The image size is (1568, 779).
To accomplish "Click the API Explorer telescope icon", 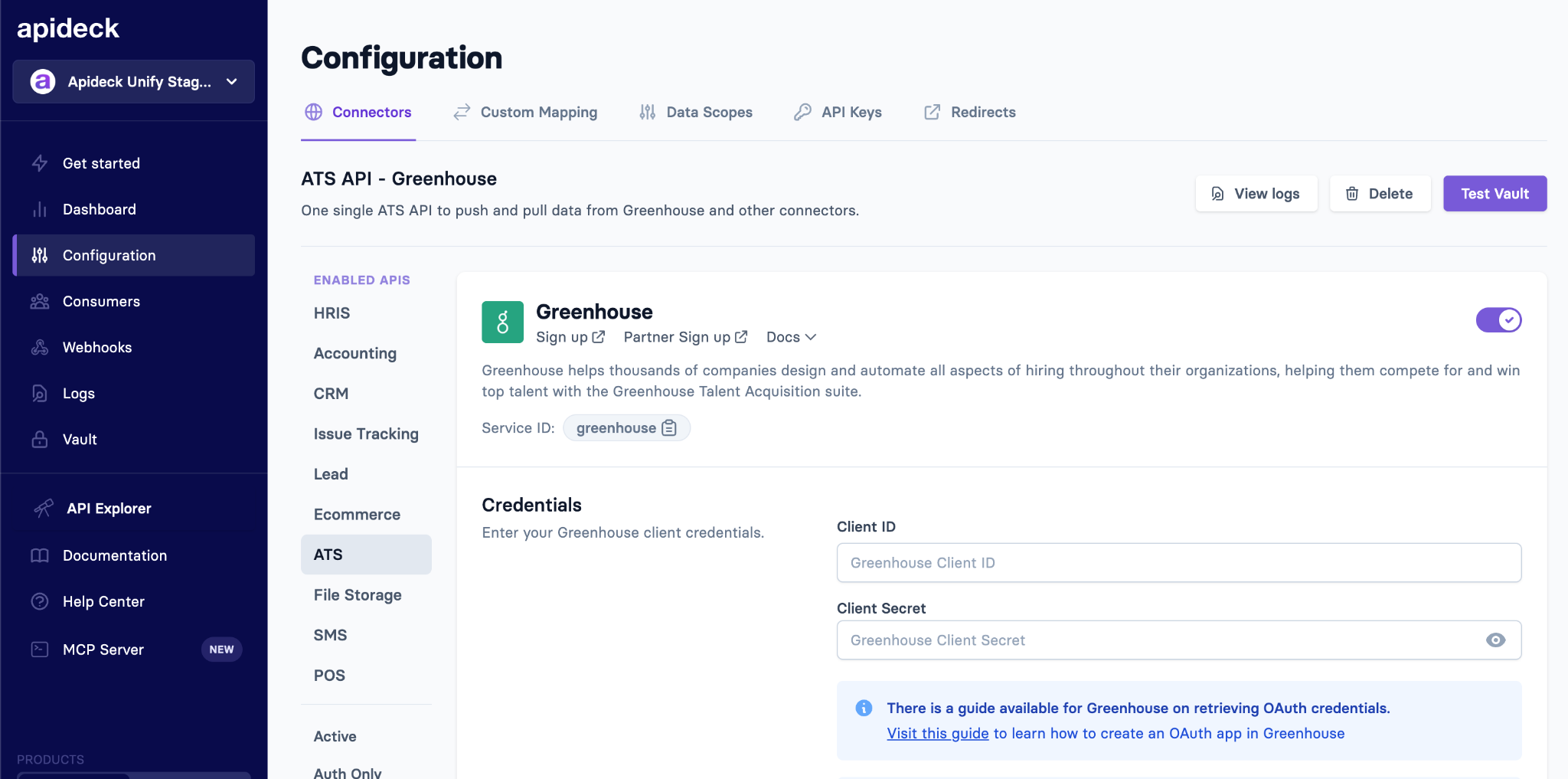I will (x=43, y=508).
